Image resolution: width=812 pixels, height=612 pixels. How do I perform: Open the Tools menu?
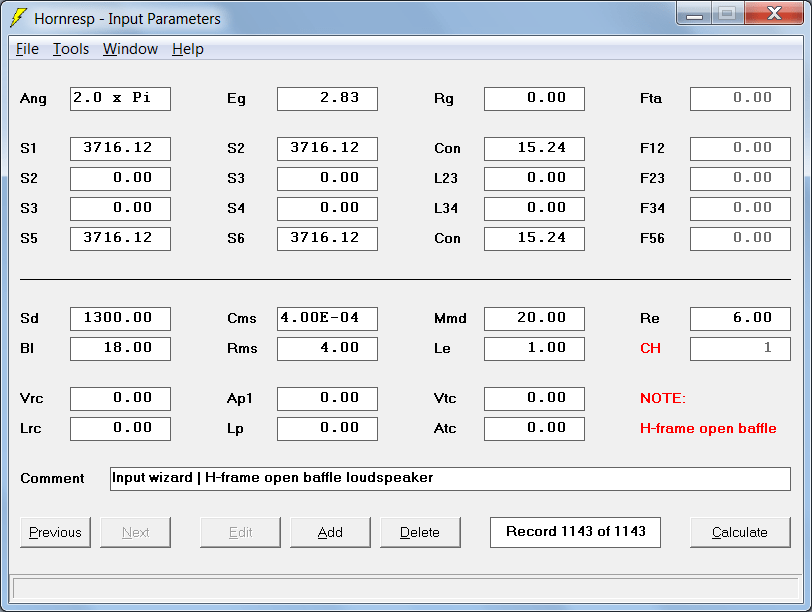click(71, 49)
